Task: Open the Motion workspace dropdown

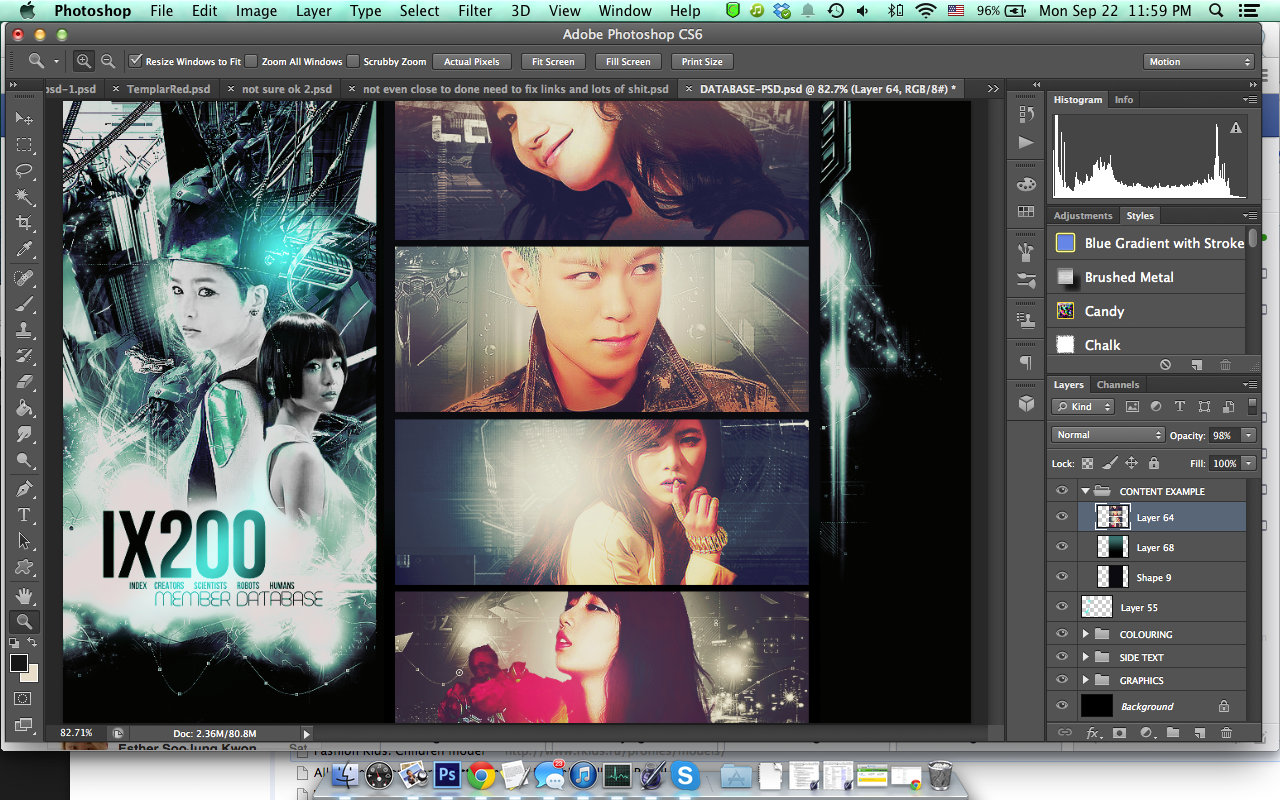Action: (x=1198, y=61)
